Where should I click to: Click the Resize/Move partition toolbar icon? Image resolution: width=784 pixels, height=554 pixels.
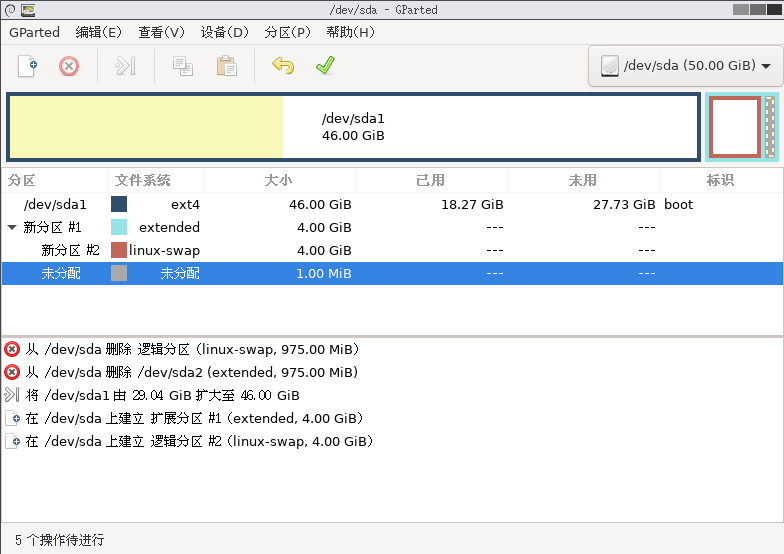click(x=125, y=66)
